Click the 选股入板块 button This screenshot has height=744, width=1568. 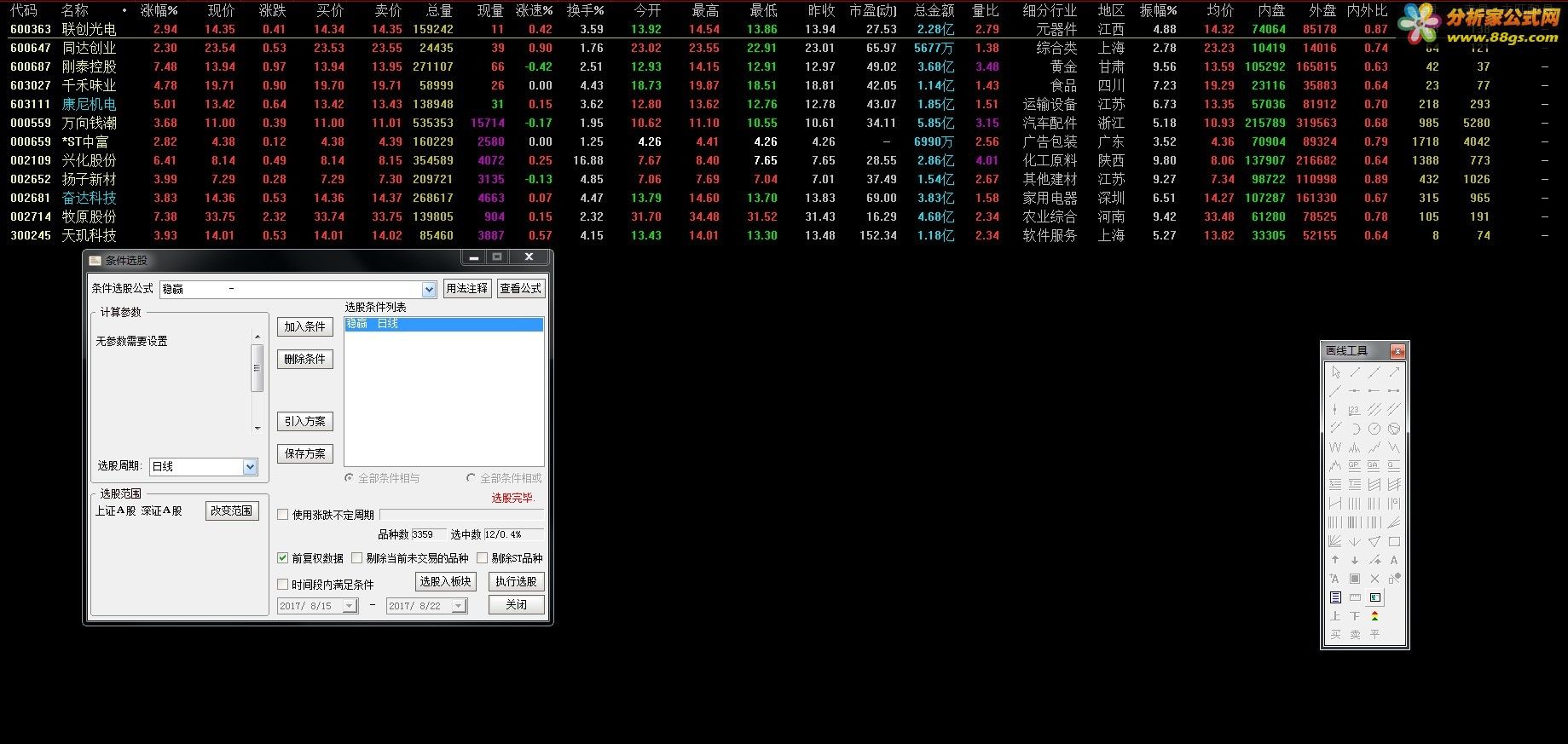coord(445,581)
